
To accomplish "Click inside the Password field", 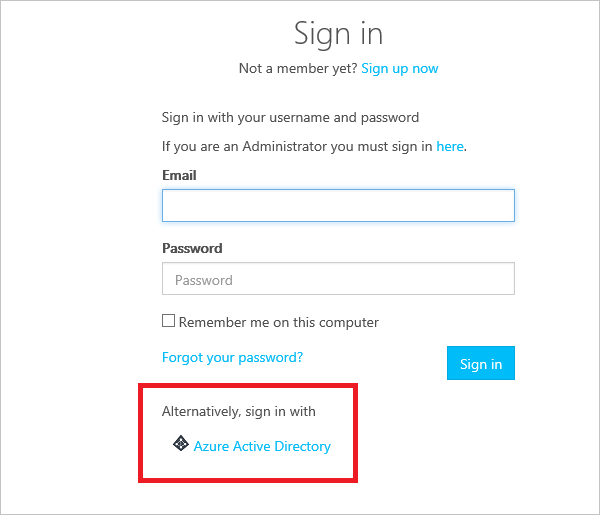I will [337, 279].
